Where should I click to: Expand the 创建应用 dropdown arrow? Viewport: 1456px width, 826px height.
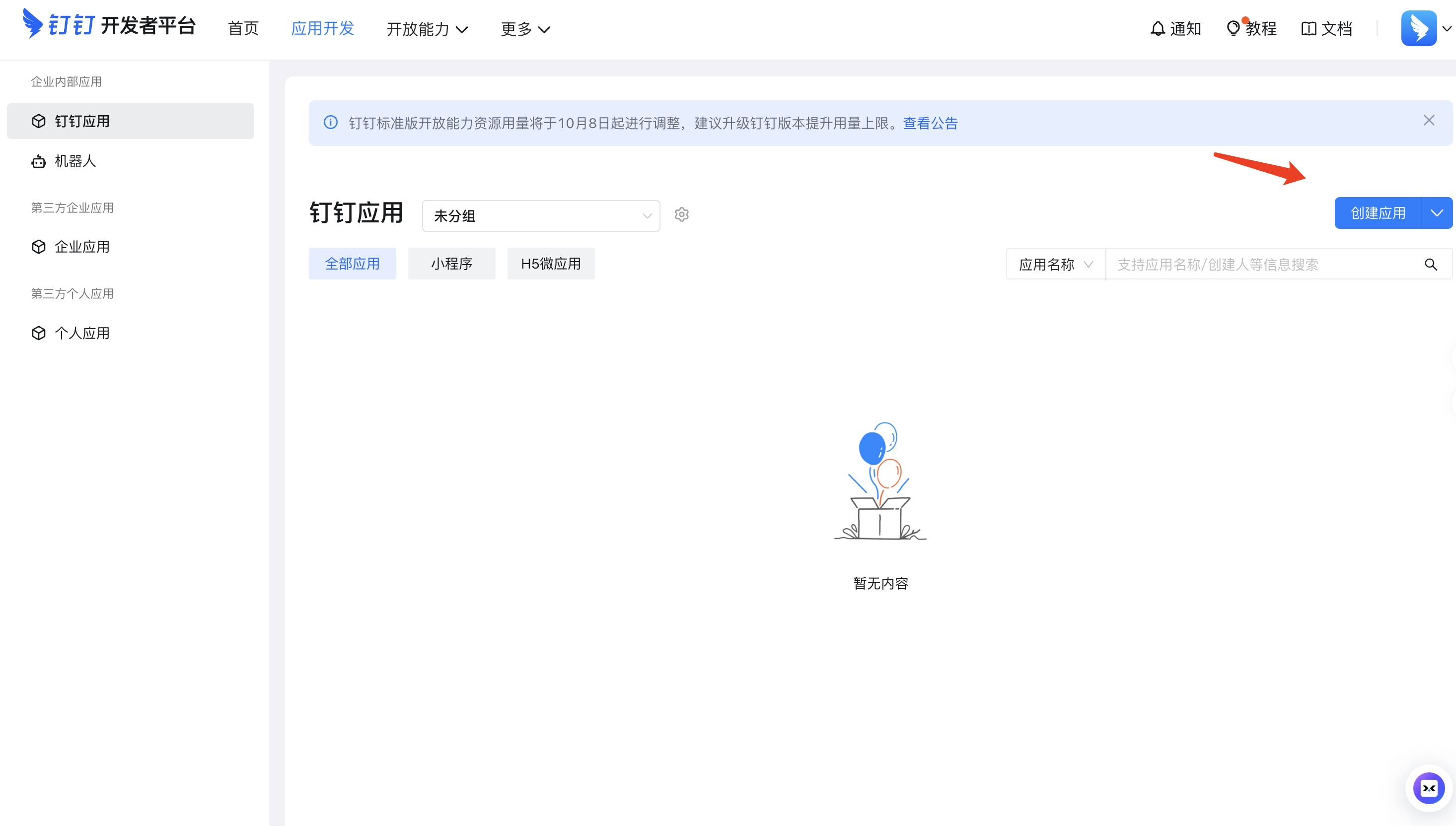(1437, 213)
